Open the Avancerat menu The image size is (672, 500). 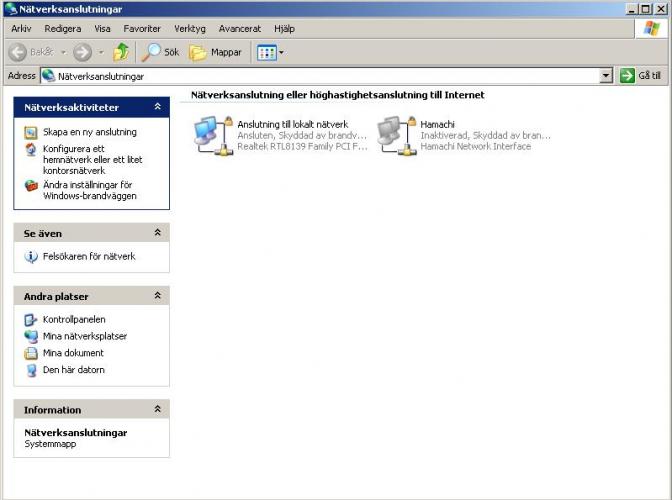[x=240, y=29]
